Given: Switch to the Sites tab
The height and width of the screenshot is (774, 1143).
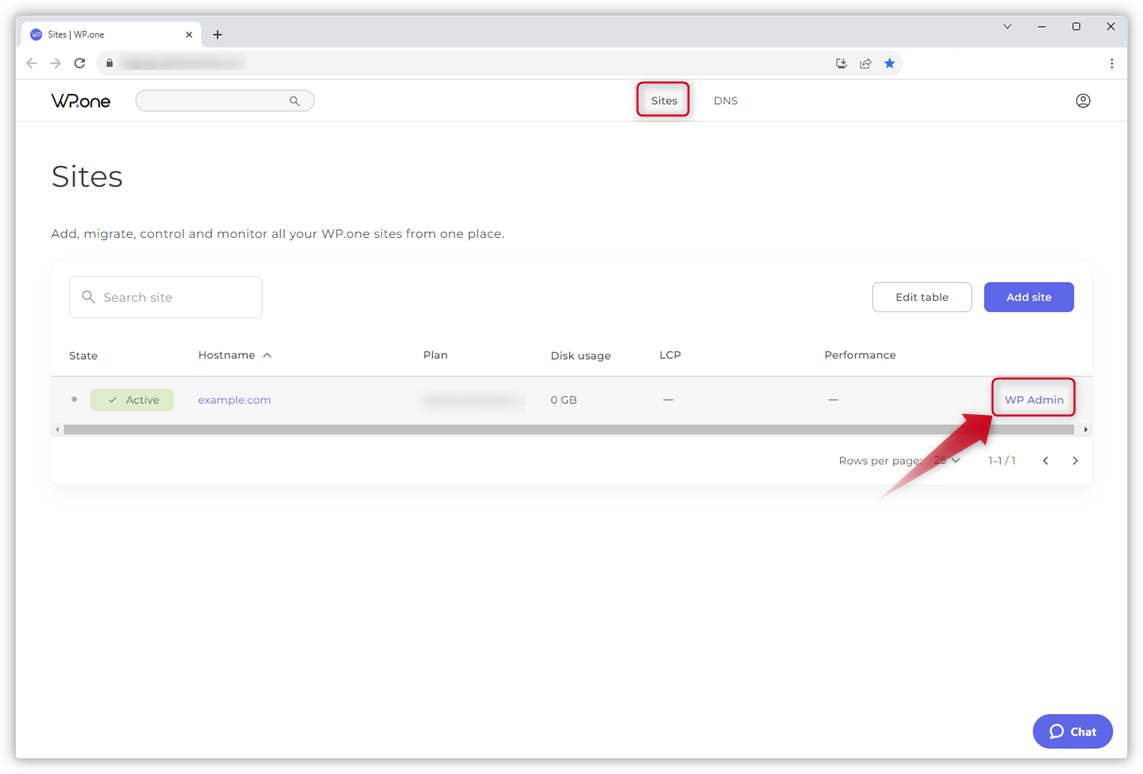Looking at the screenshot, I should tap(662, 100).
